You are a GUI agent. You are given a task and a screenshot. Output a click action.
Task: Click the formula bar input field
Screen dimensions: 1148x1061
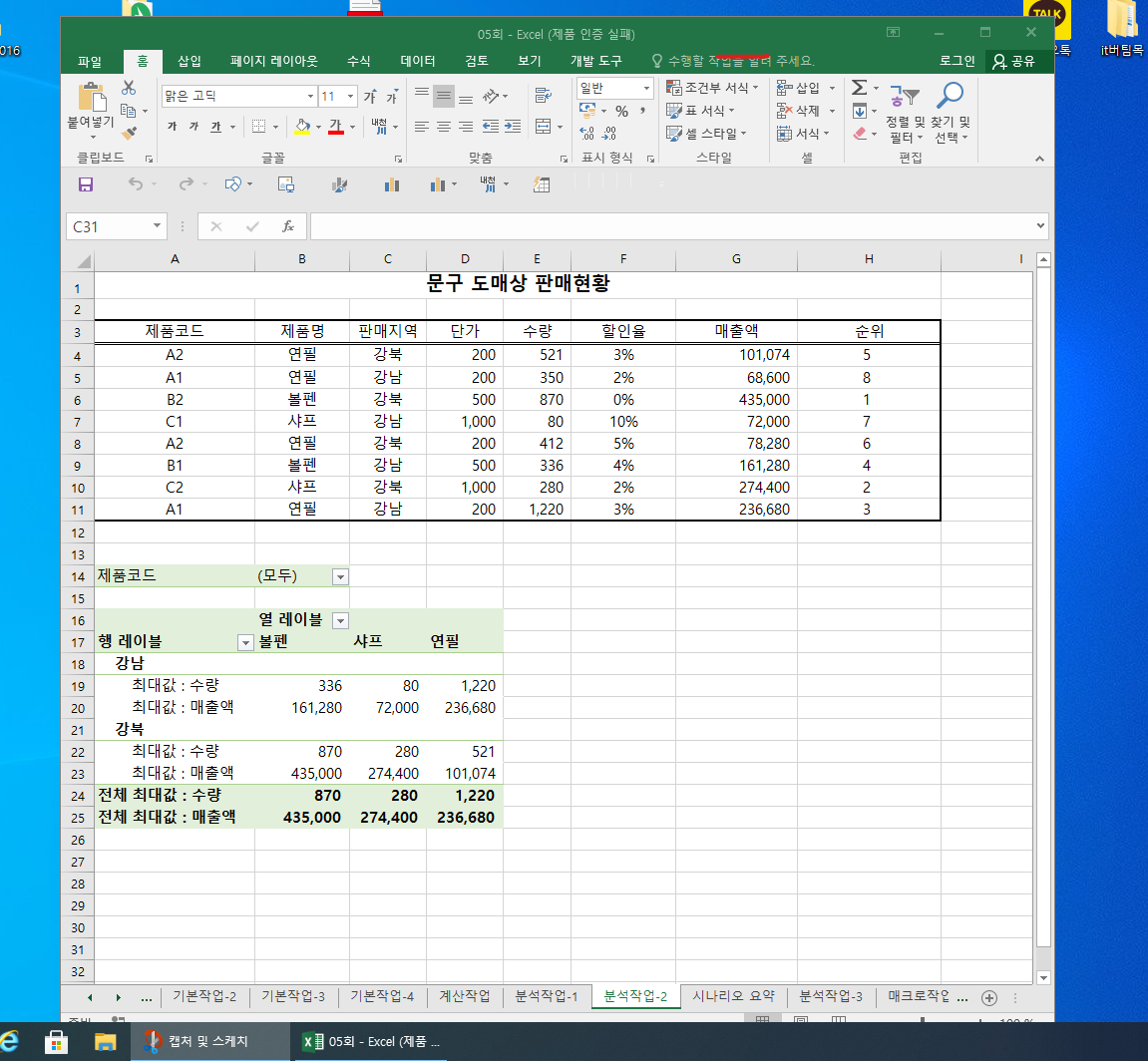(672, 226)
